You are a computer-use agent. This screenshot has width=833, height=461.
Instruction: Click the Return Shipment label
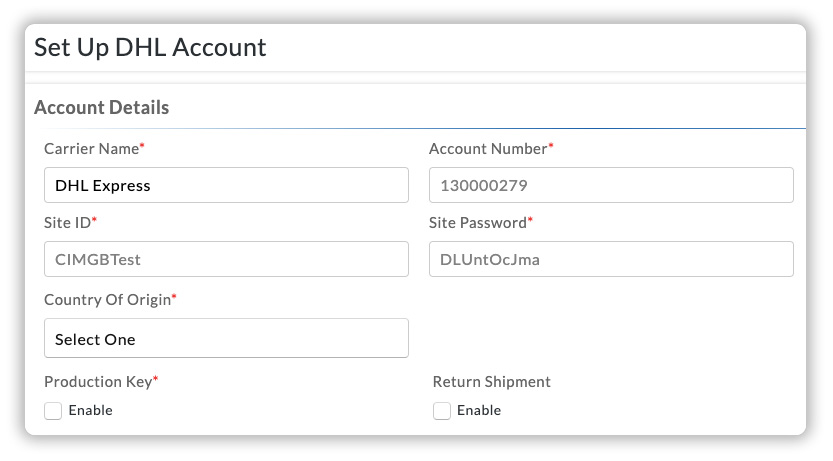491,382
